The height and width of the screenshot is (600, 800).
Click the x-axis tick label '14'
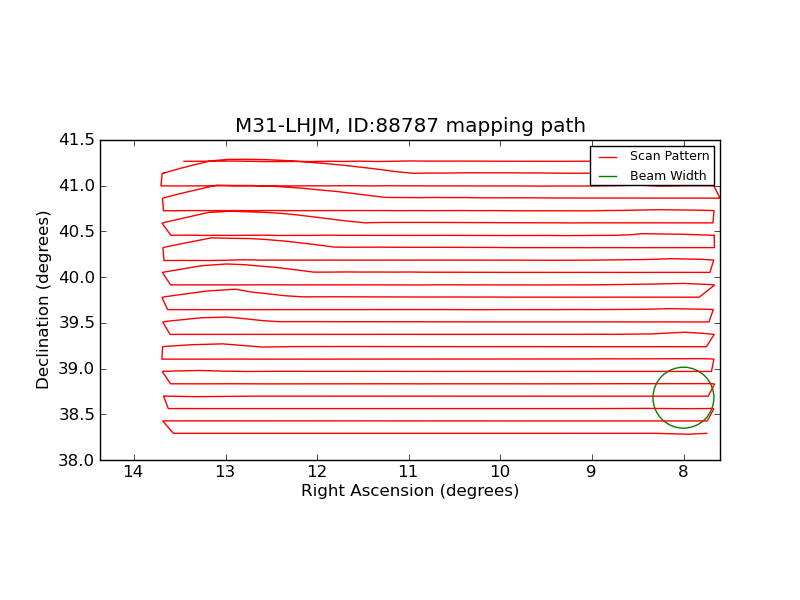(134, 471)
